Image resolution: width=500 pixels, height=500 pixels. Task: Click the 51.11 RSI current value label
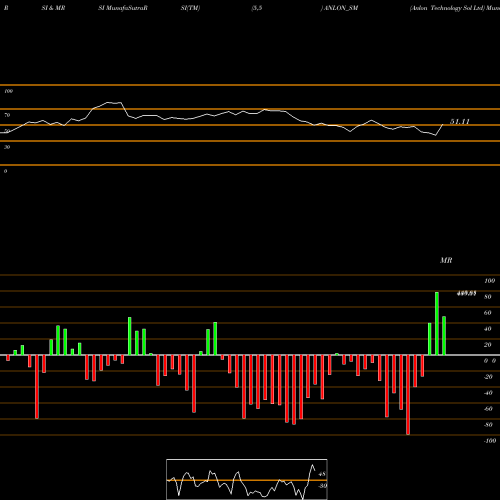(x=460, y=122)
